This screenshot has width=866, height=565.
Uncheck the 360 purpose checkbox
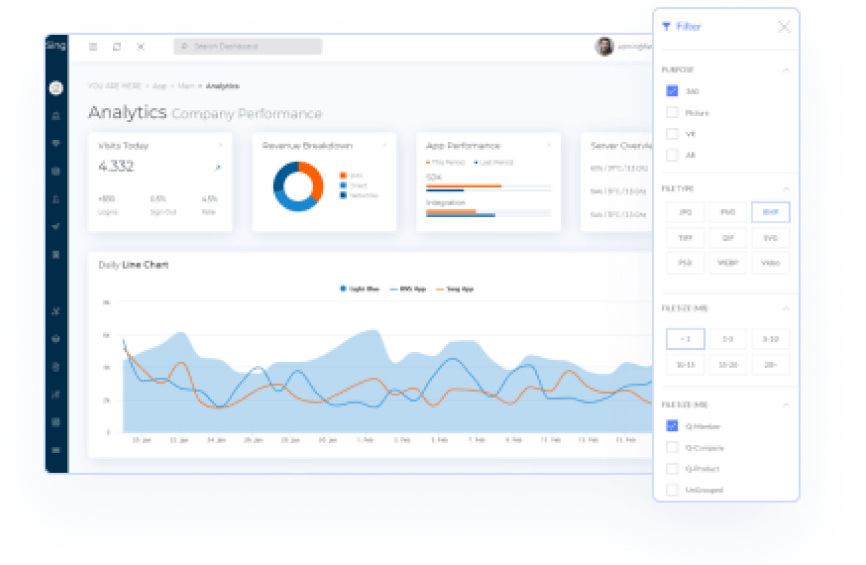[672, 91]
